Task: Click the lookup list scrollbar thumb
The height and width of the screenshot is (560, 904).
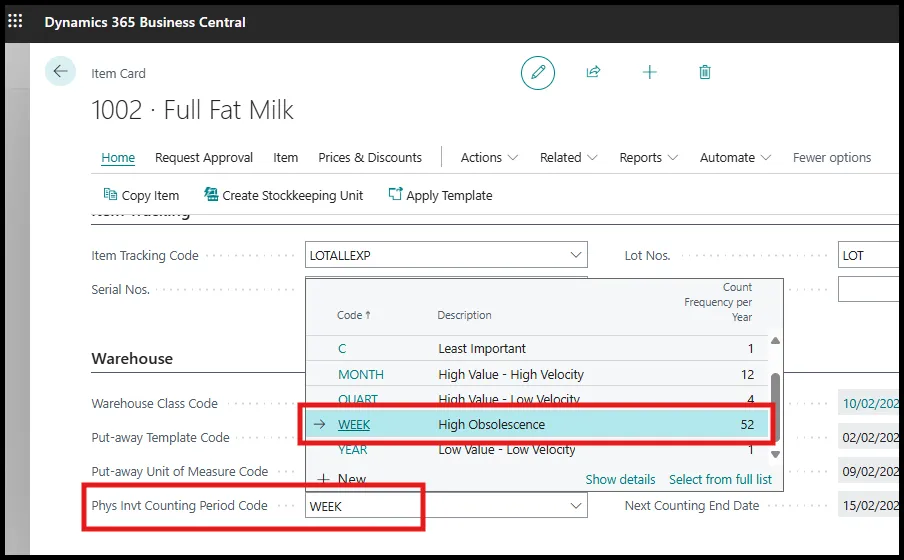Action: (x=775, y=407)
